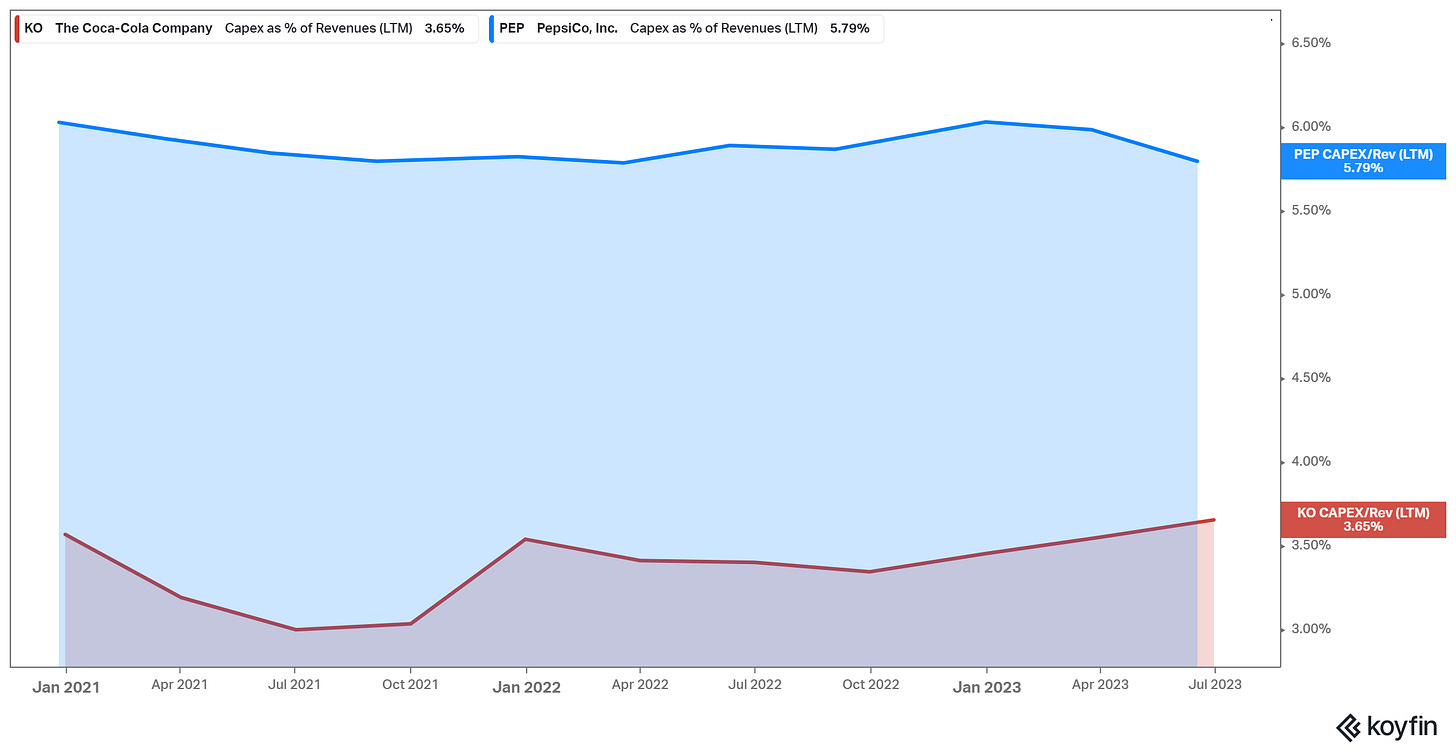Click the 3.50% y-axis value
Screen dimensions: 1456x752
(1309, 545)
